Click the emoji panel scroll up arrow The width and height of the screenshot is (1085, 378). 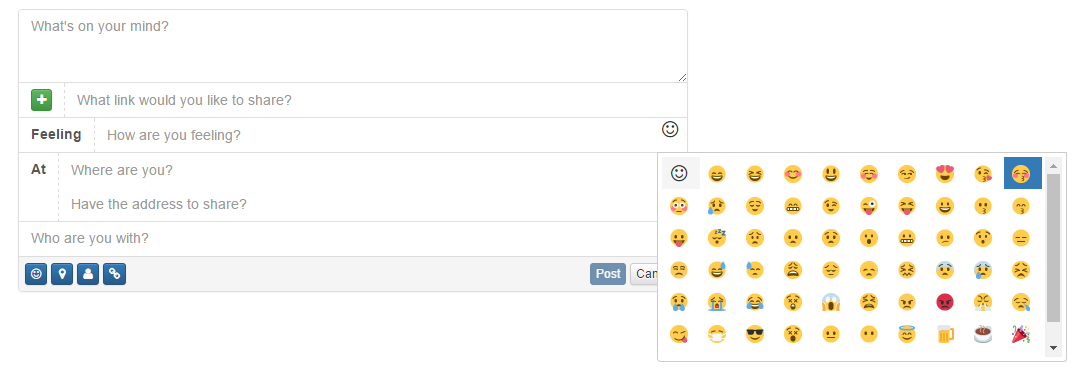[1054, 166]
